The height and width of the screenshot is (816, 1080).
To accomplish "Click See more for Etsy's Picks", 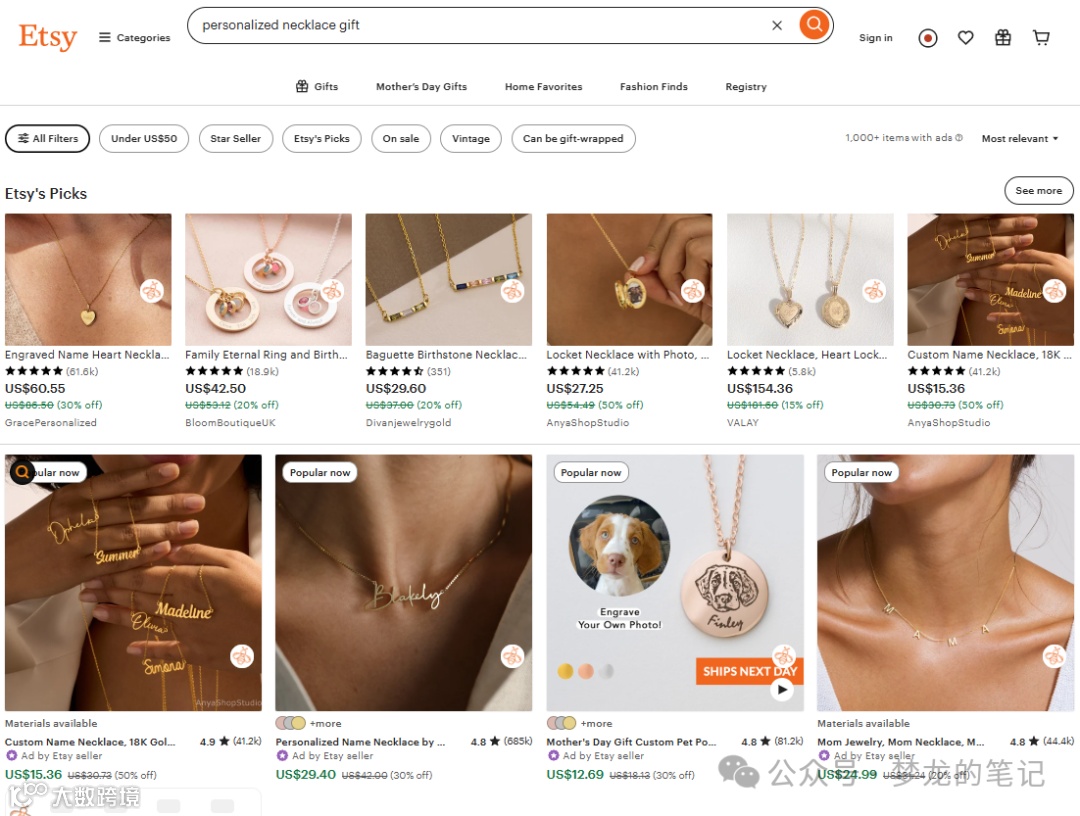I will (x=1038, y=191).
